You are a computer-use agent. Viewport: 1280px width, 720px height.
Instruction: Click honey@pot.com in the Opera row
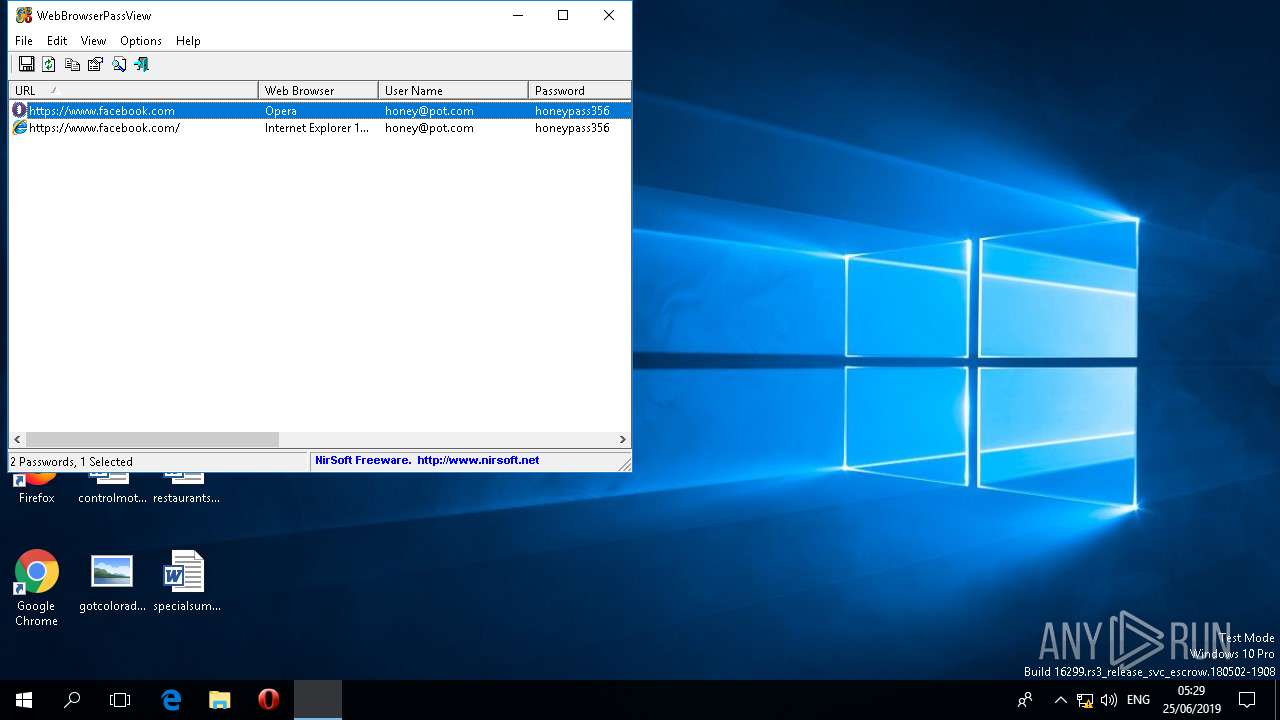[x=429, y=111]
